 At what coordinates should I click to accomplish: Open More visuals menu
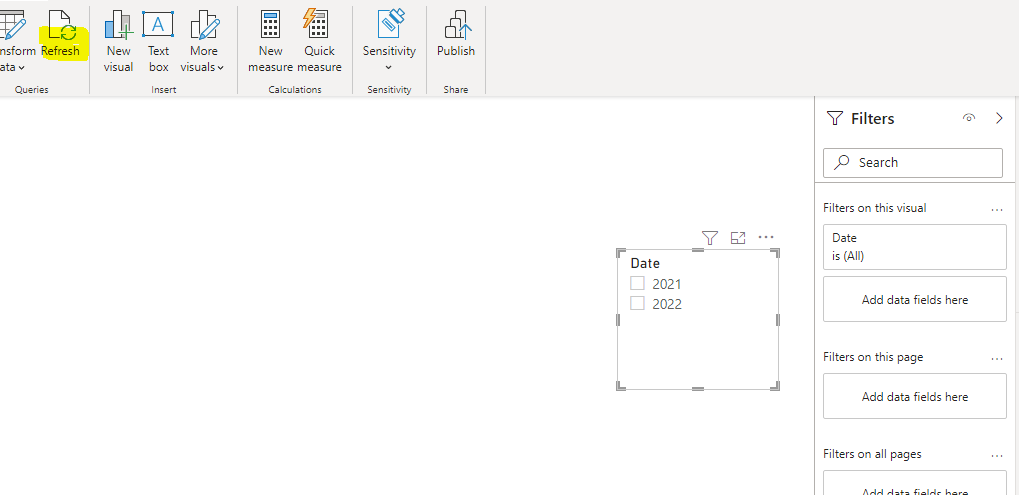point(202,40)
